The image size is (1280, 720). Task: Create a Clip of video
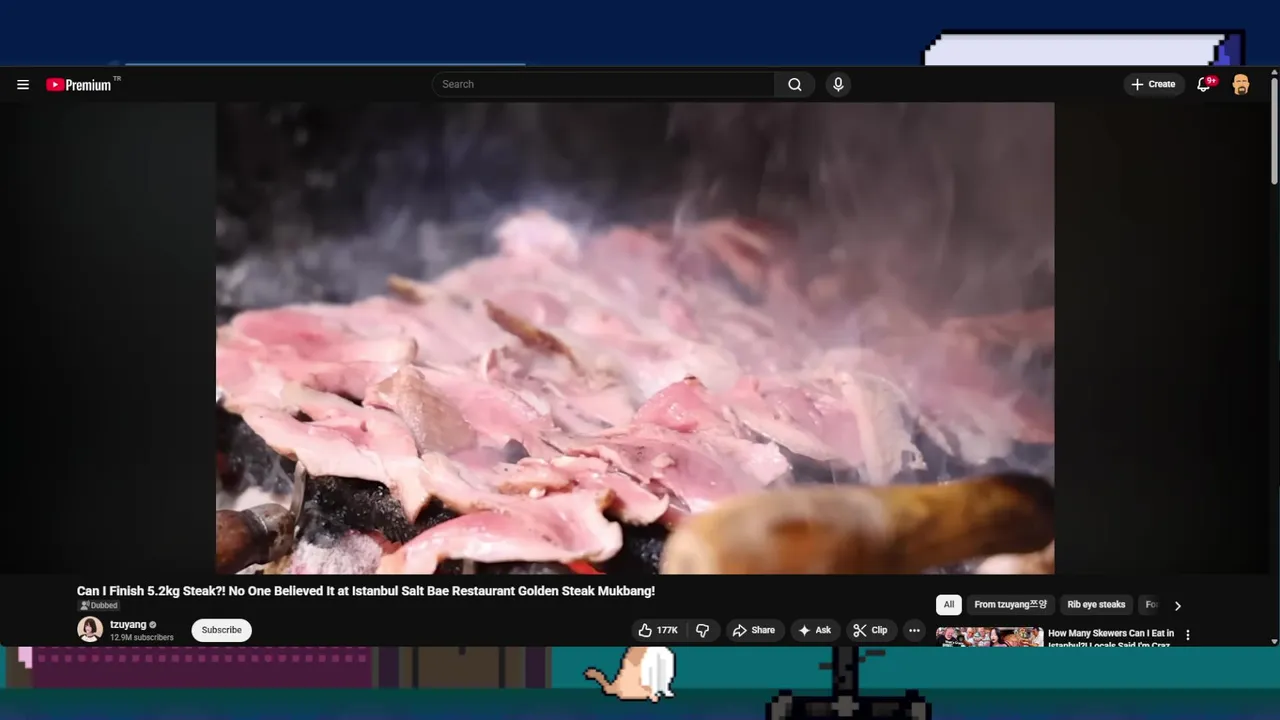[x=870, y=630]
